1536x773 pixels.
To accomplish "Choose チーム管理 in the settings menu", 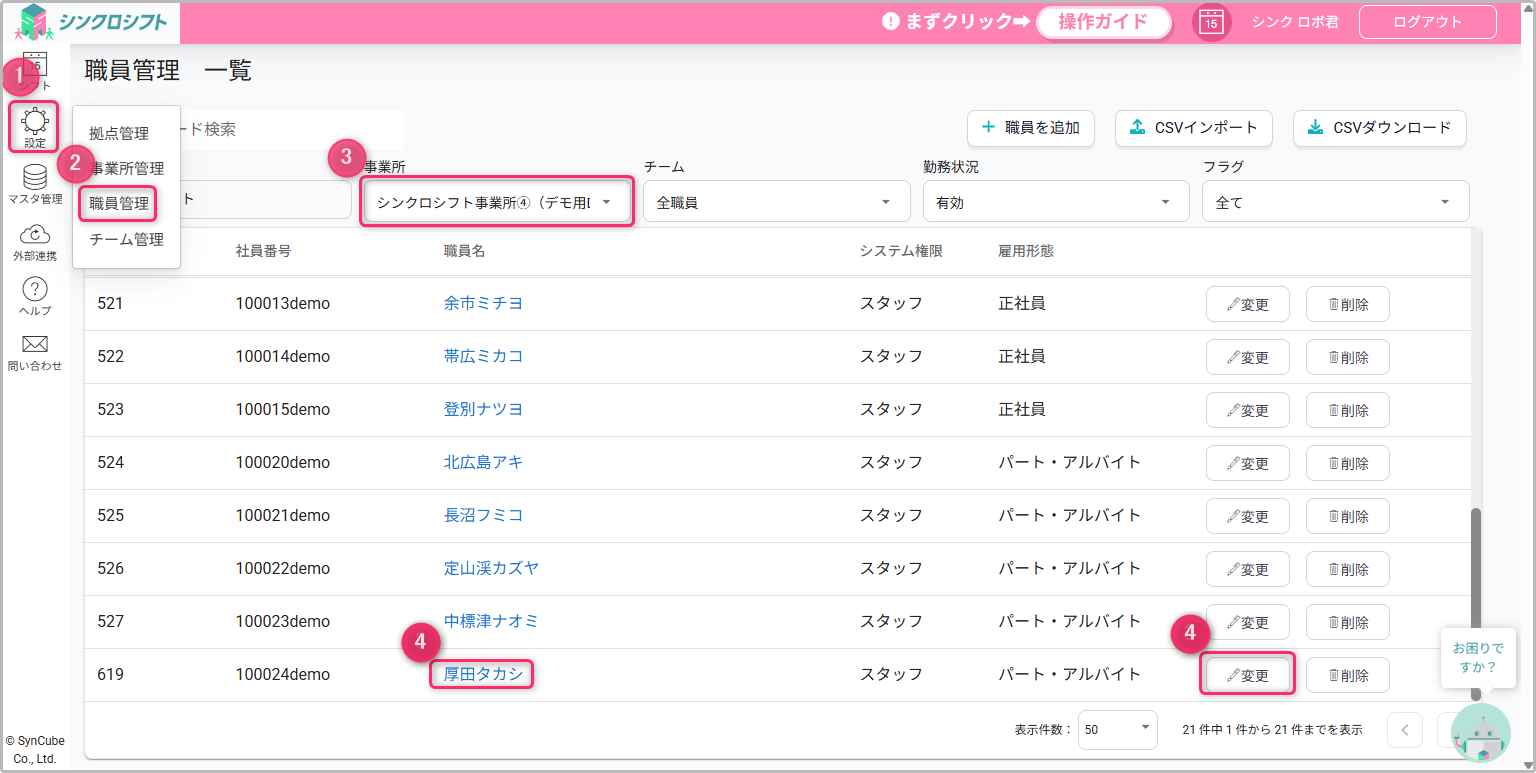I will point(126,240).
